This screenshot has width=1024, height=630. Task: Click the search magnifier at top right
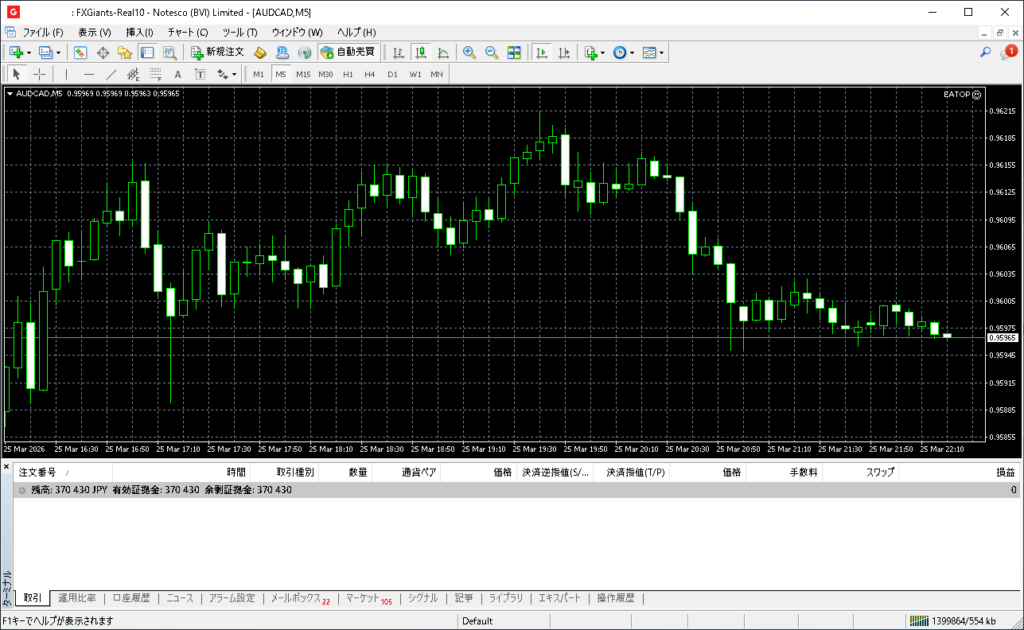(985, 52)
